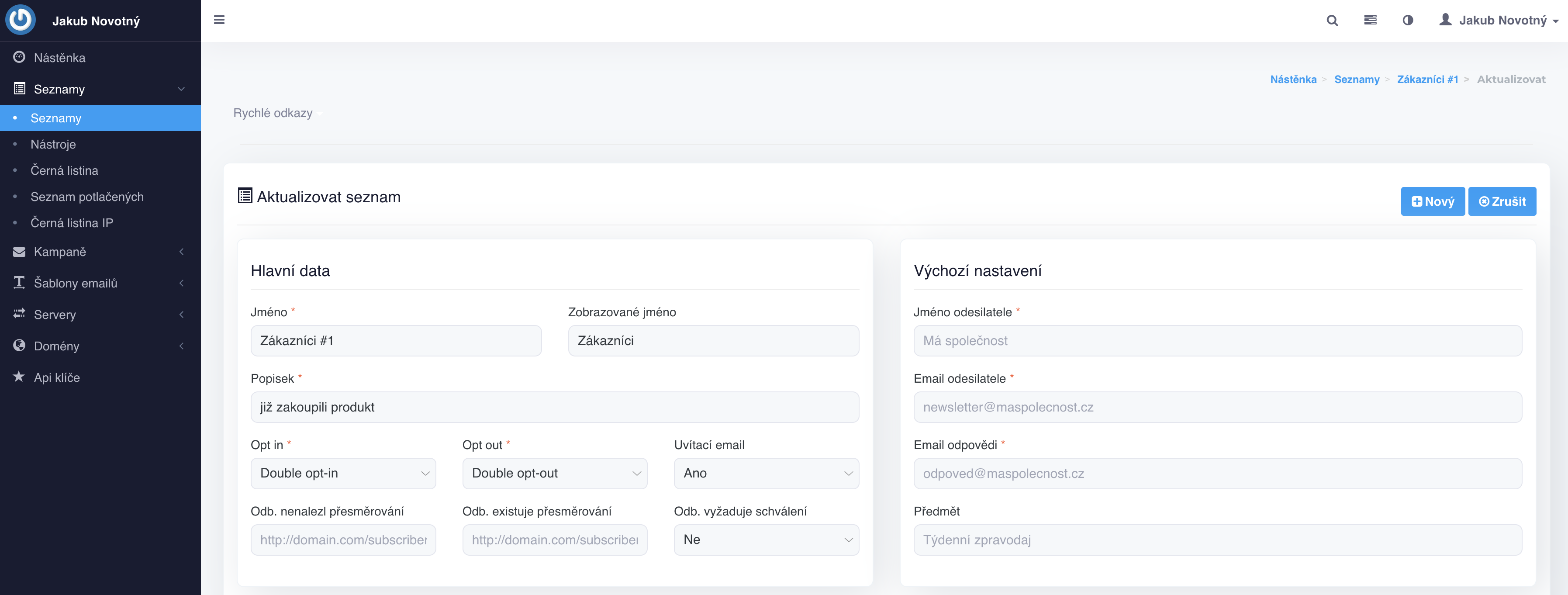Click the Výchozí nastavení section heading
Screen dimensions: 1568x595
(x=977, y=271)
